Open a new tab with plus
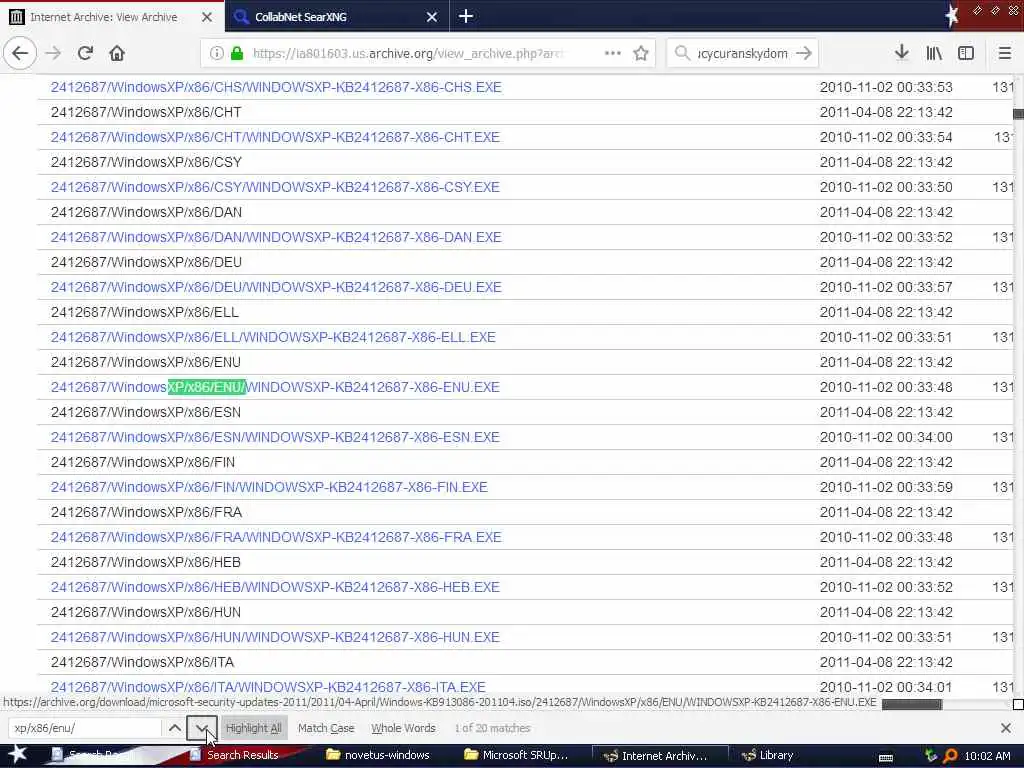The width and height of the screenshot is (1024, 768). pyautogui.click(x=466, y=16)
